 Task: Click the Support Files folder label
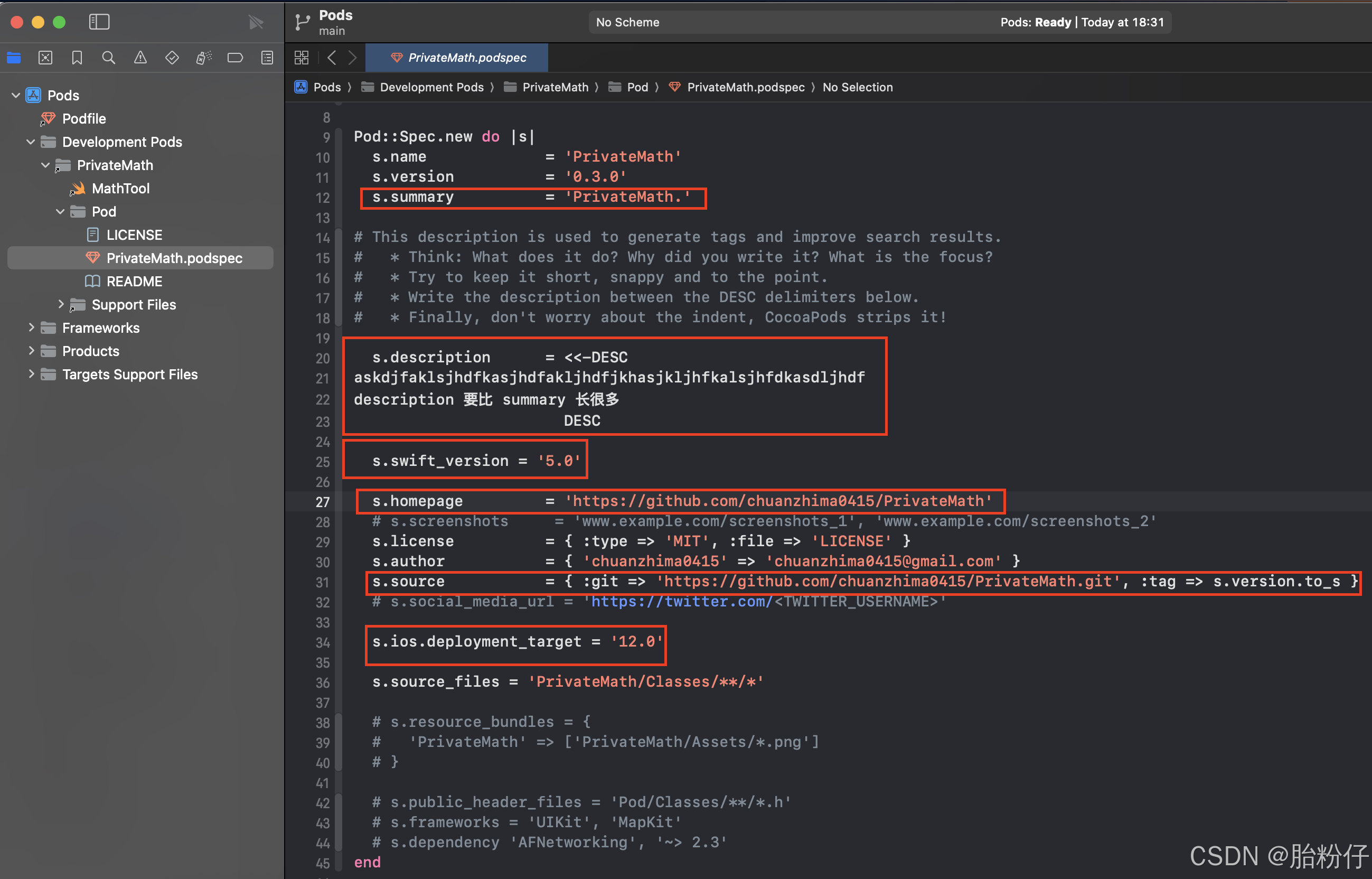tap(134, 304)
